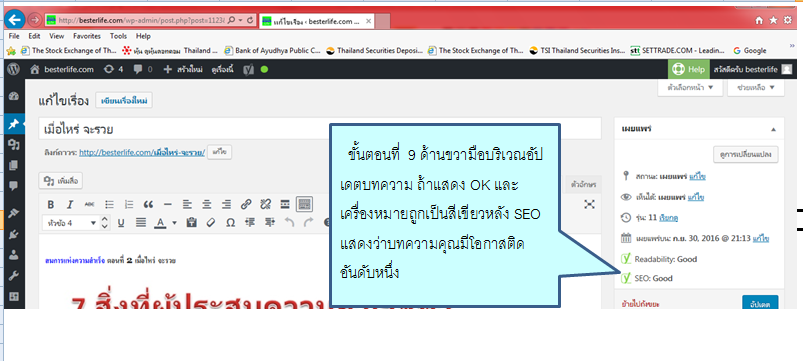Click the เพิ่มสื่อ add media button

(x=60, y=181)
